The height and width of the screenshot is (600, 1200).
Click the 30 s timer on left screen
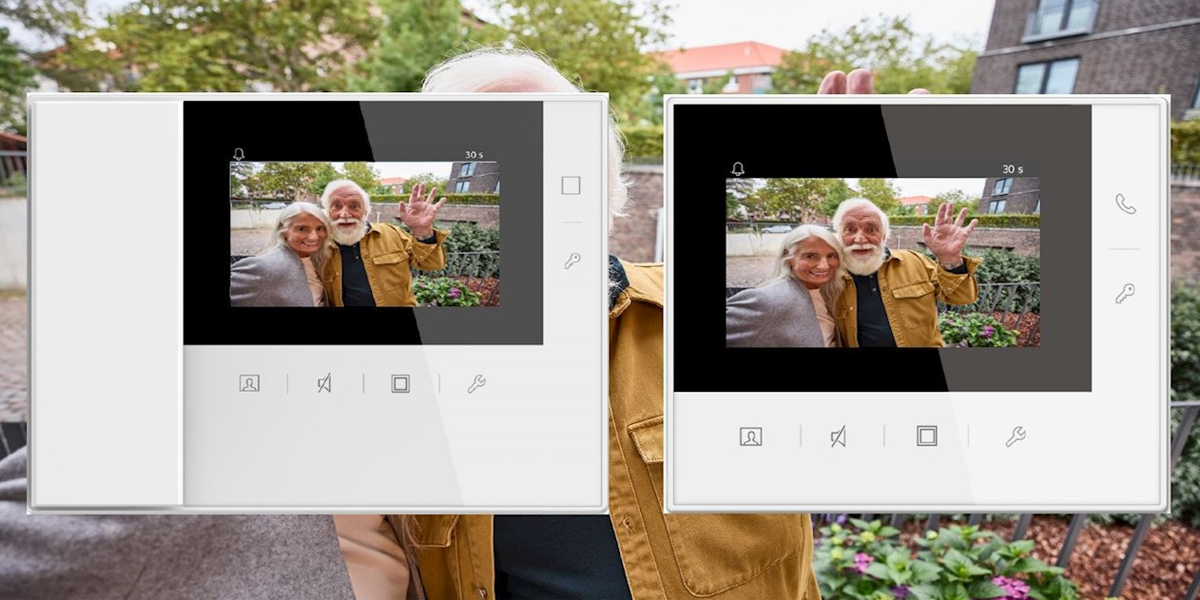[x=474, y=155]
